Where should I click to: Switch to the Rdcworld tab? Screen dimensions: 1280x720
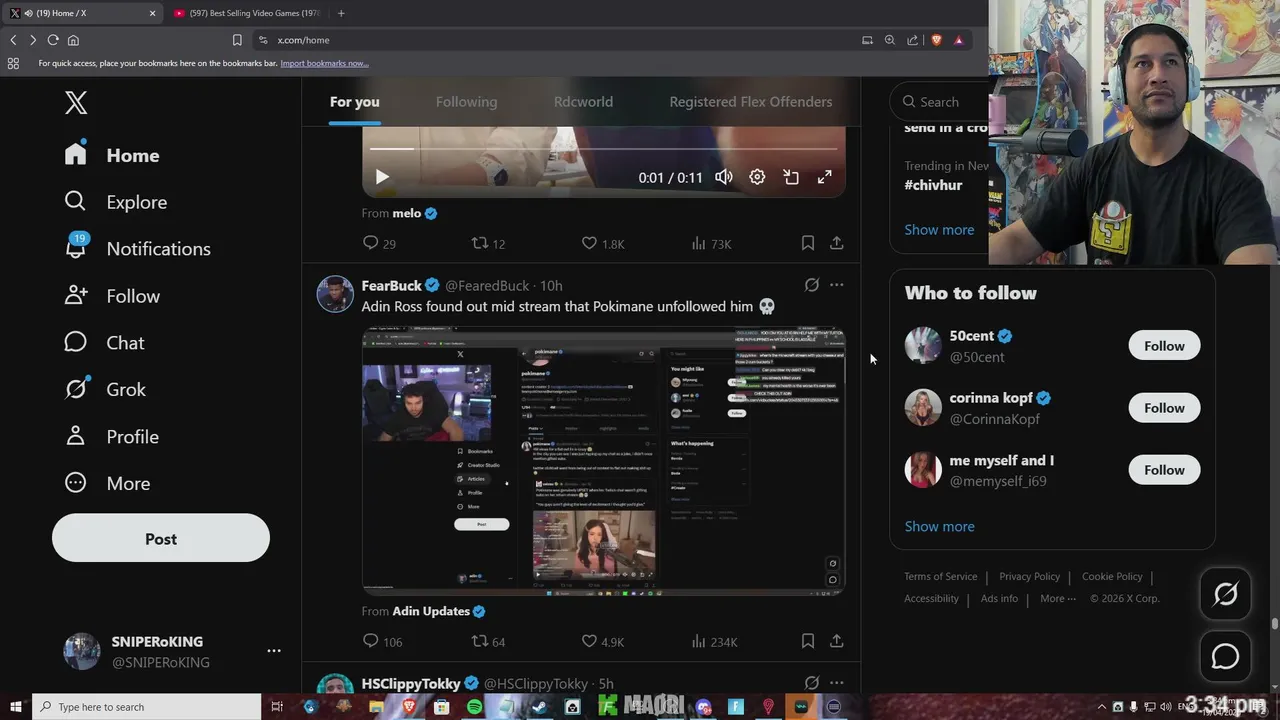click(583, 102)
